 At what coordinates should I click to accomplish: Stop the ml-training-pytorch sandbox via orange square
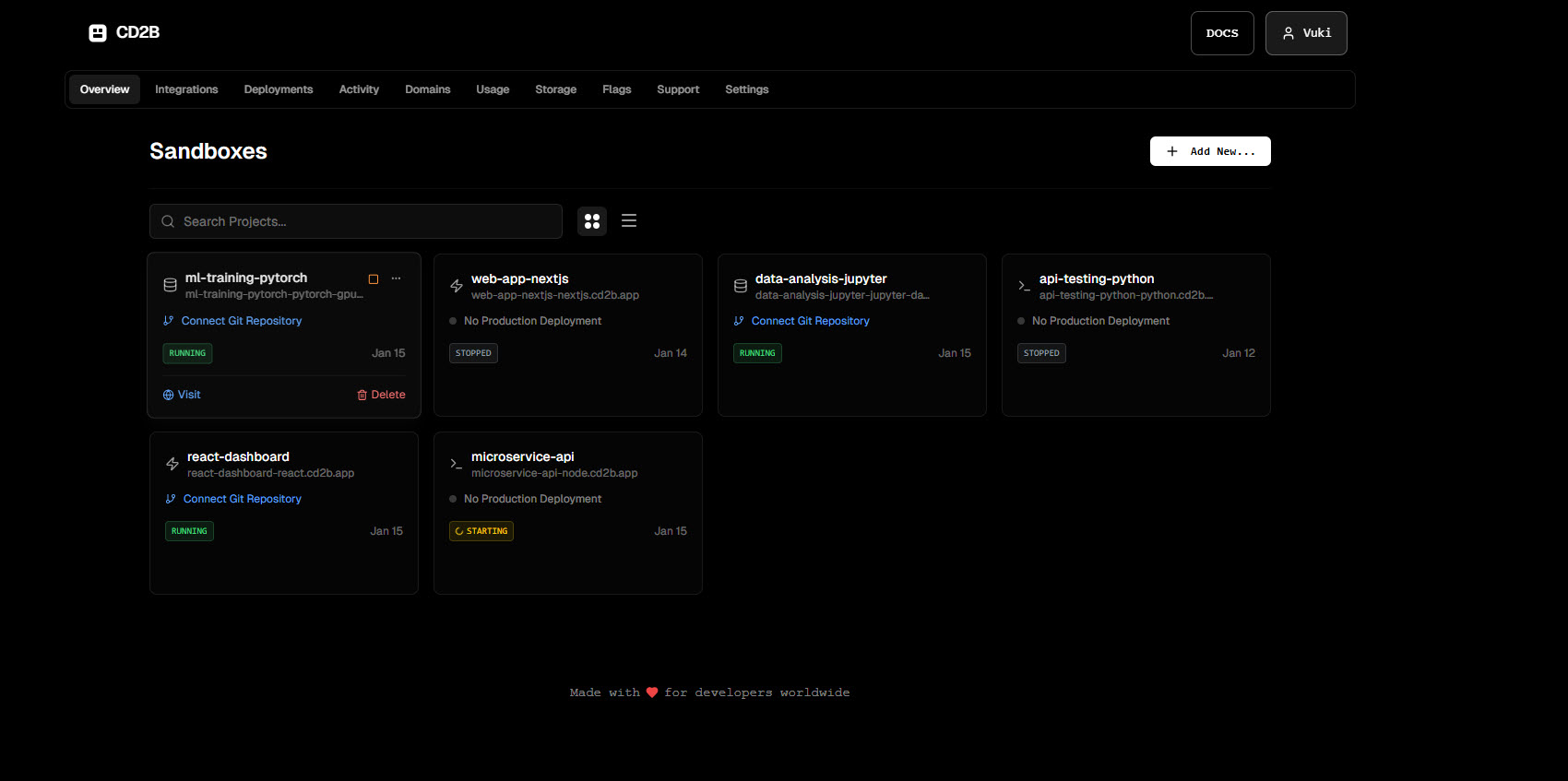pos(374,279)
